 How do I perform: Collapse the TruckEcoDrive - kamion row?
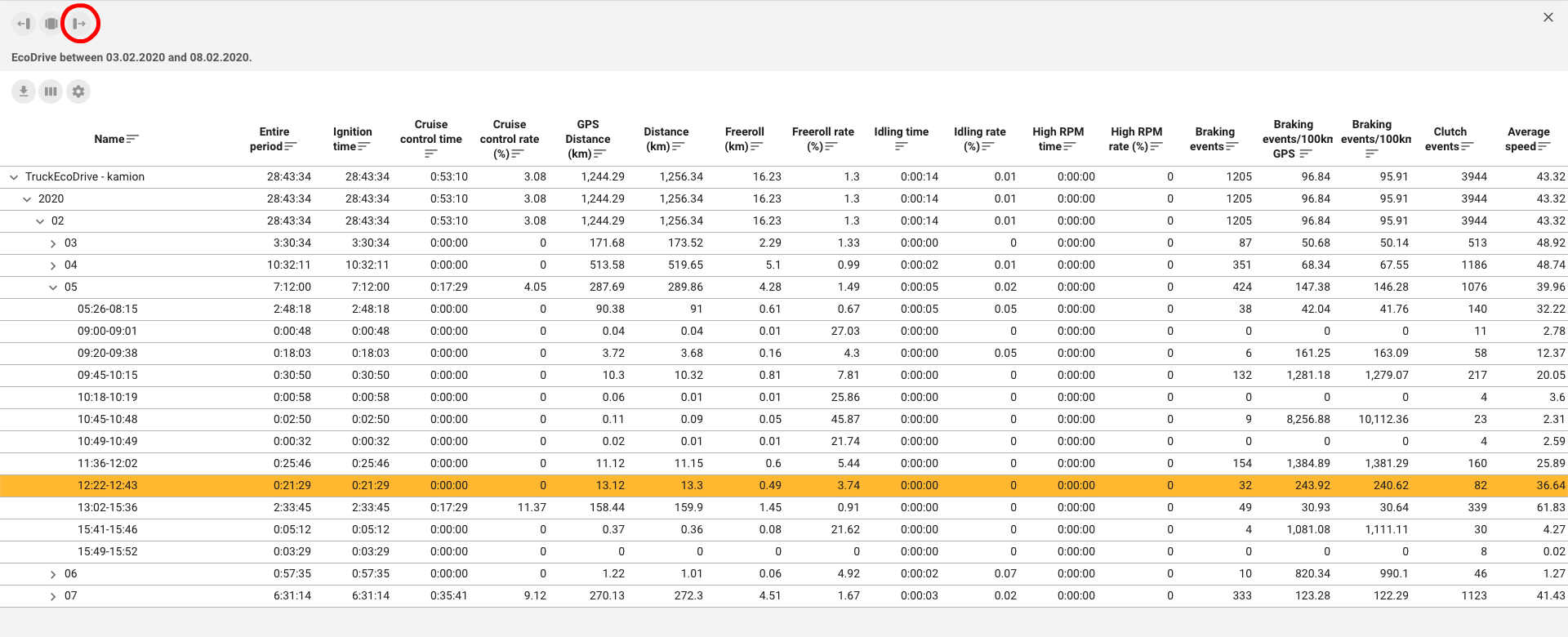(14, 177)
